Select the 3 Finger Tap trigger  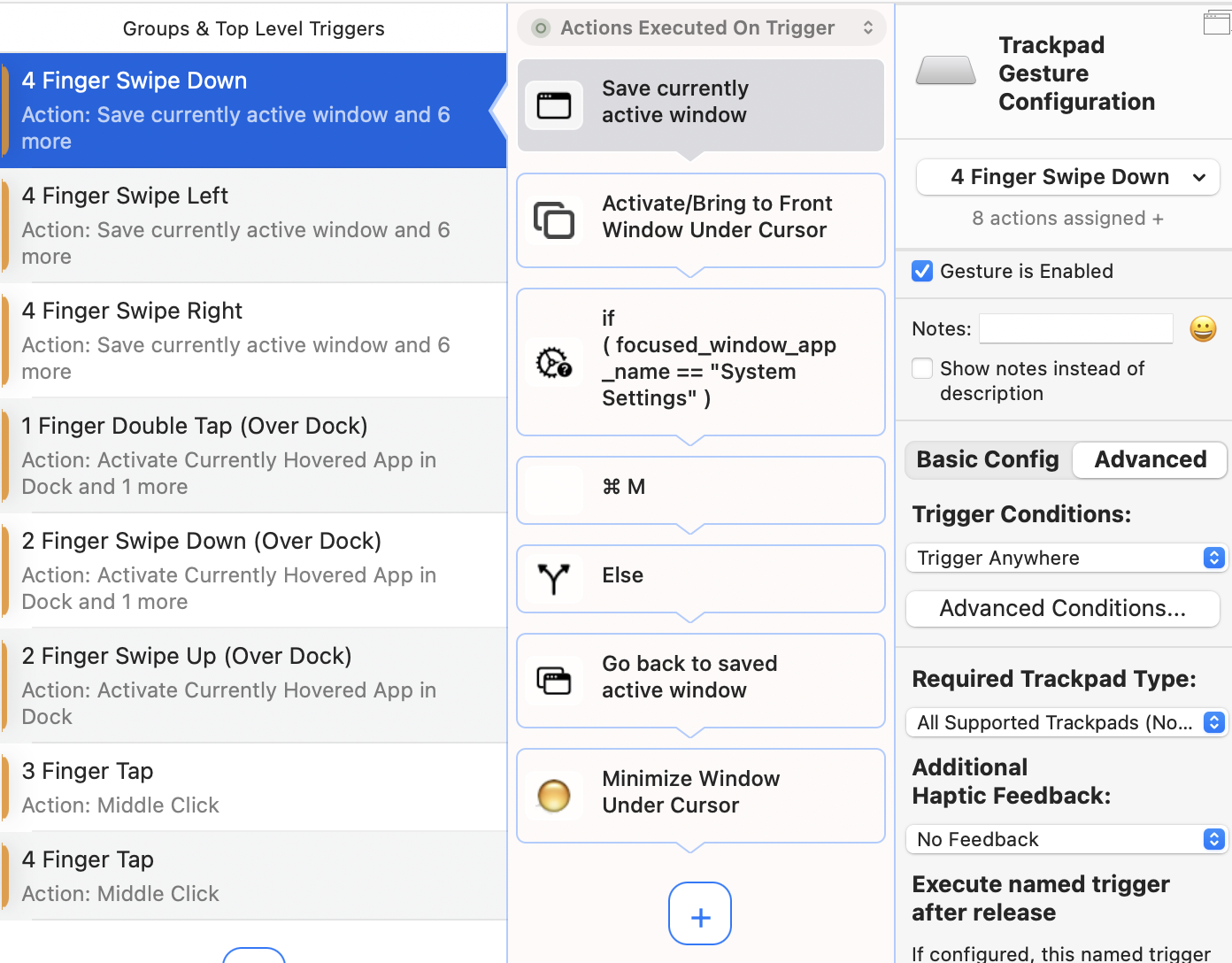coord(253,788)
